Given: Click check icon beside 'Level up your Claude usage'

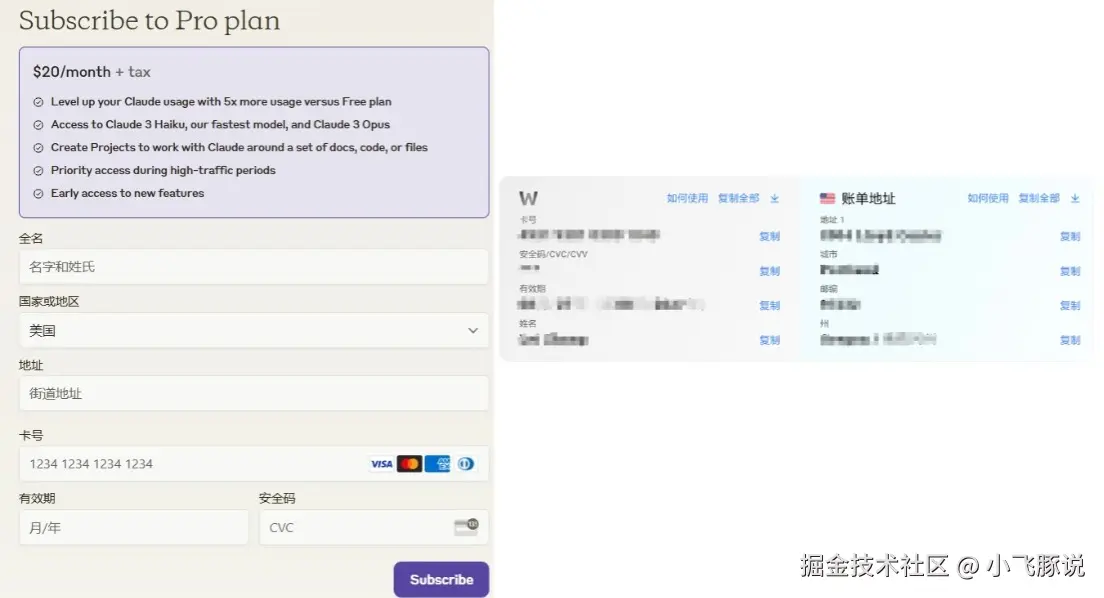Looking at the screenshot, I should (x=38, y=102).
